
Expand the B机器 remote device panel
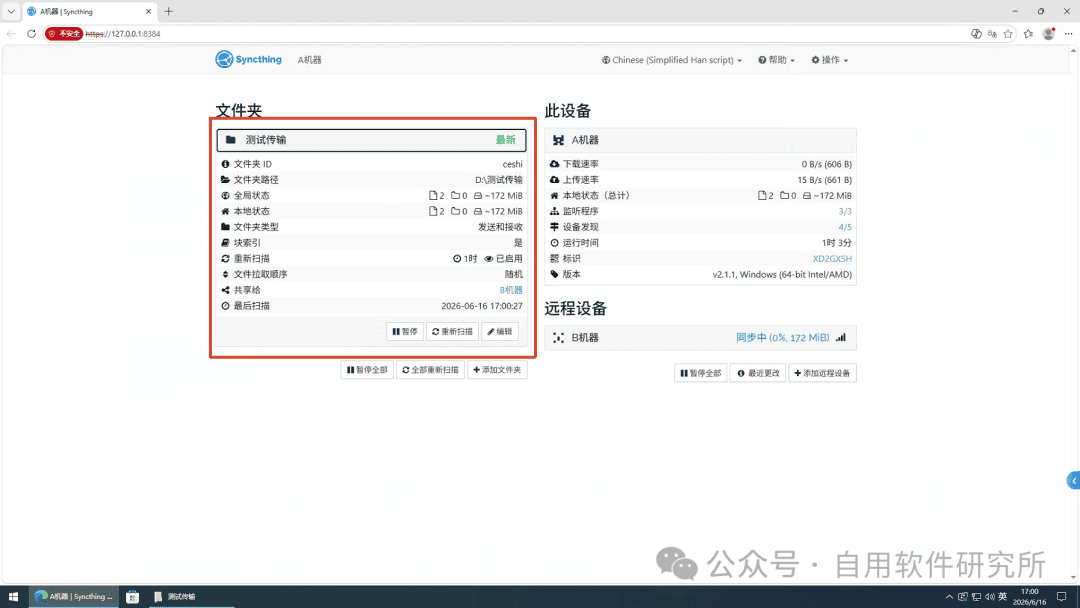point(700,337)
